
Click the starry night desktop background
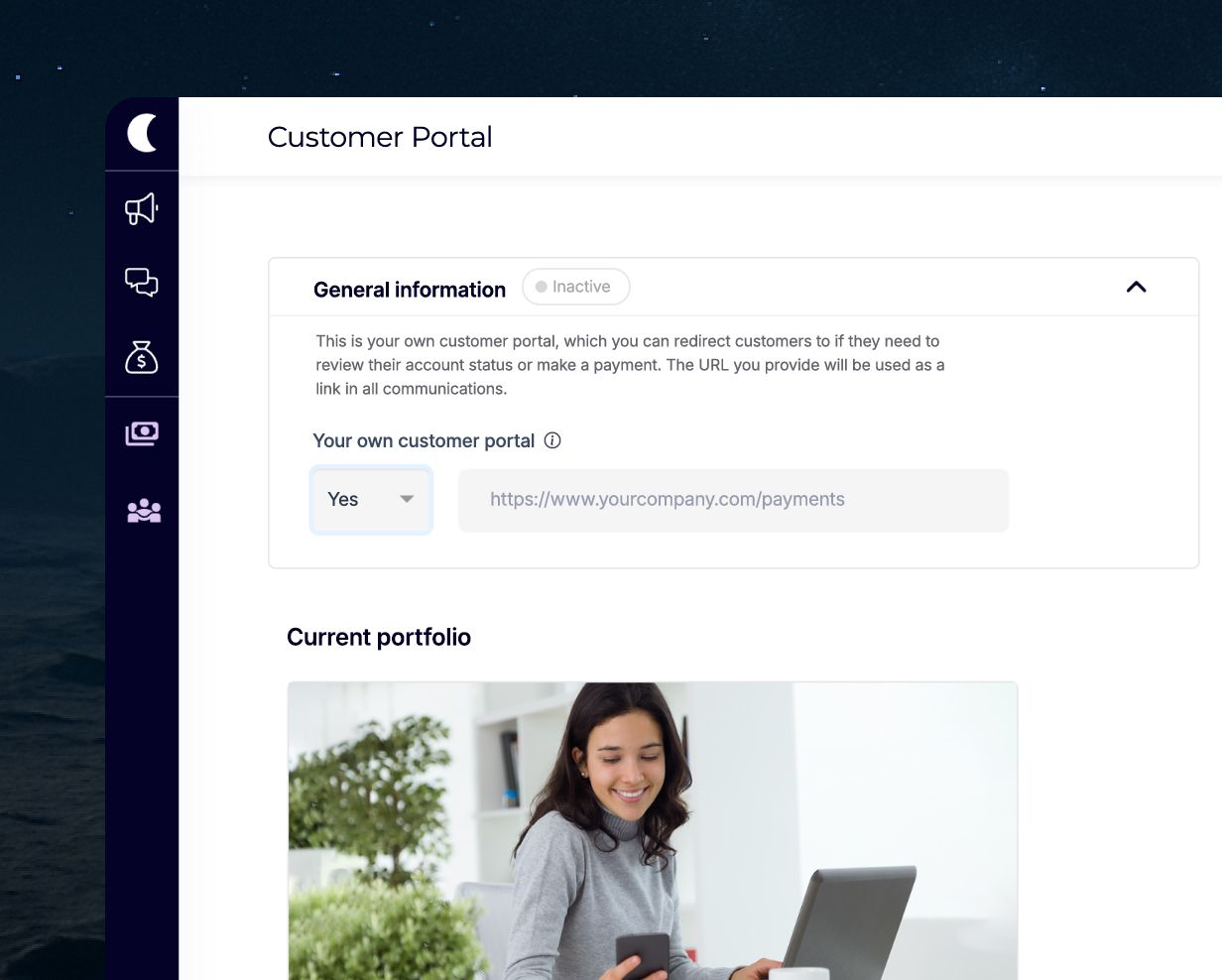point(595,45)
